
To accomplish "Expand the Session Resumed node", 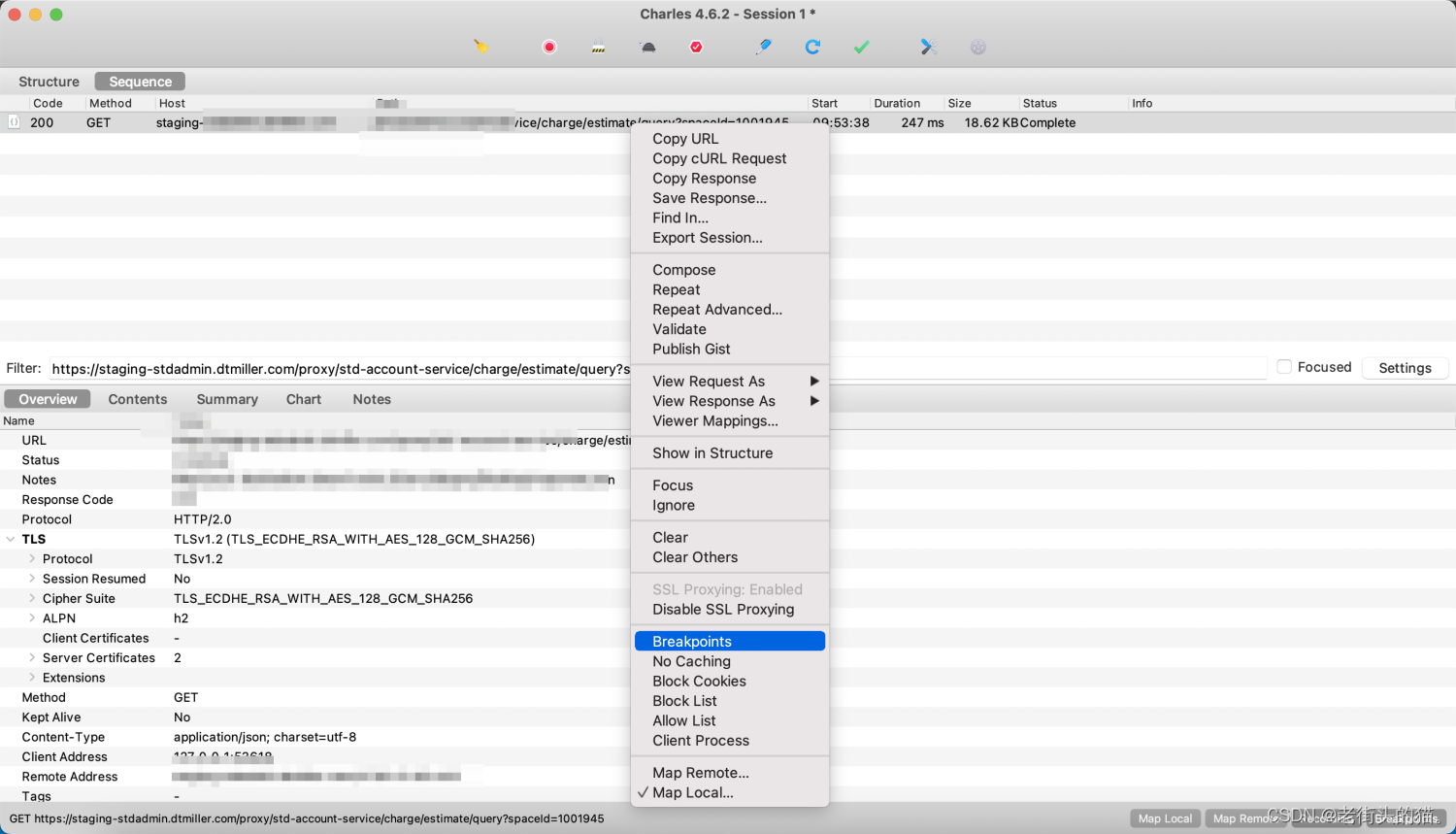I will pos(32,579).
